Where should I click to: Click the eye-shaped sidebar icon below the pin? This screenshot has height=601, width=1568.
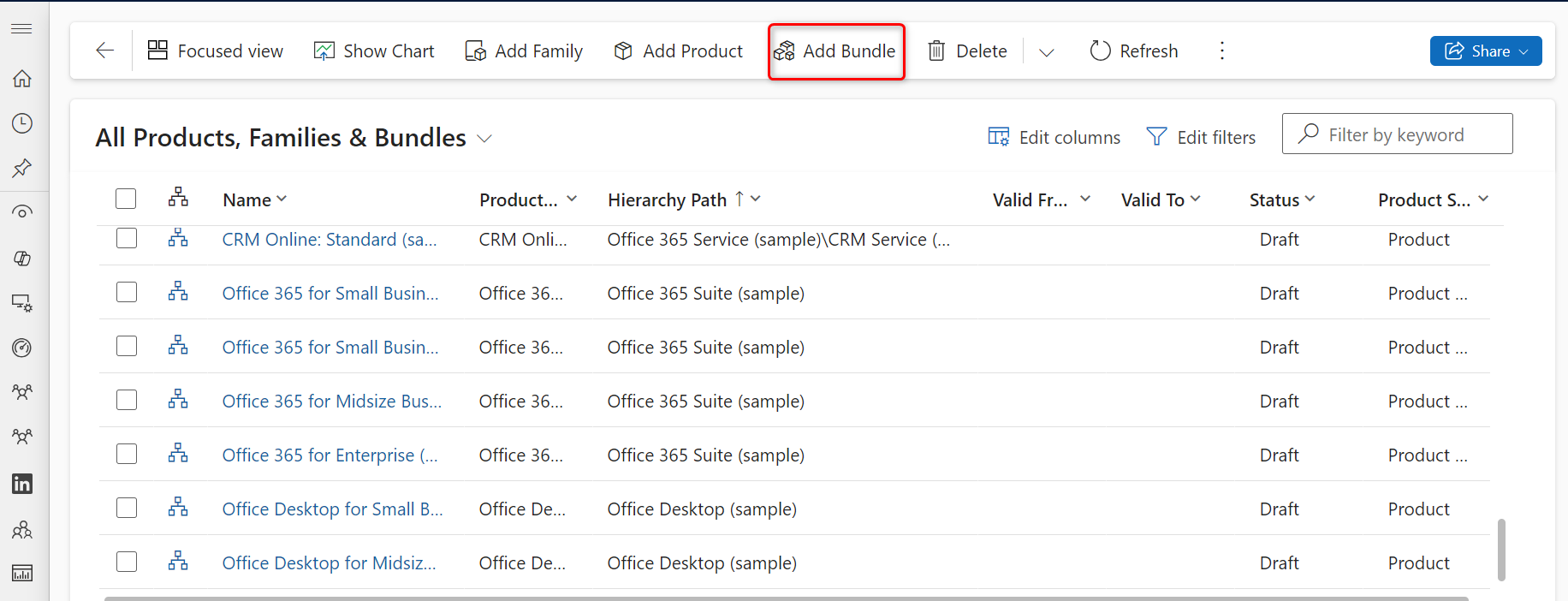tap(22, 211)
